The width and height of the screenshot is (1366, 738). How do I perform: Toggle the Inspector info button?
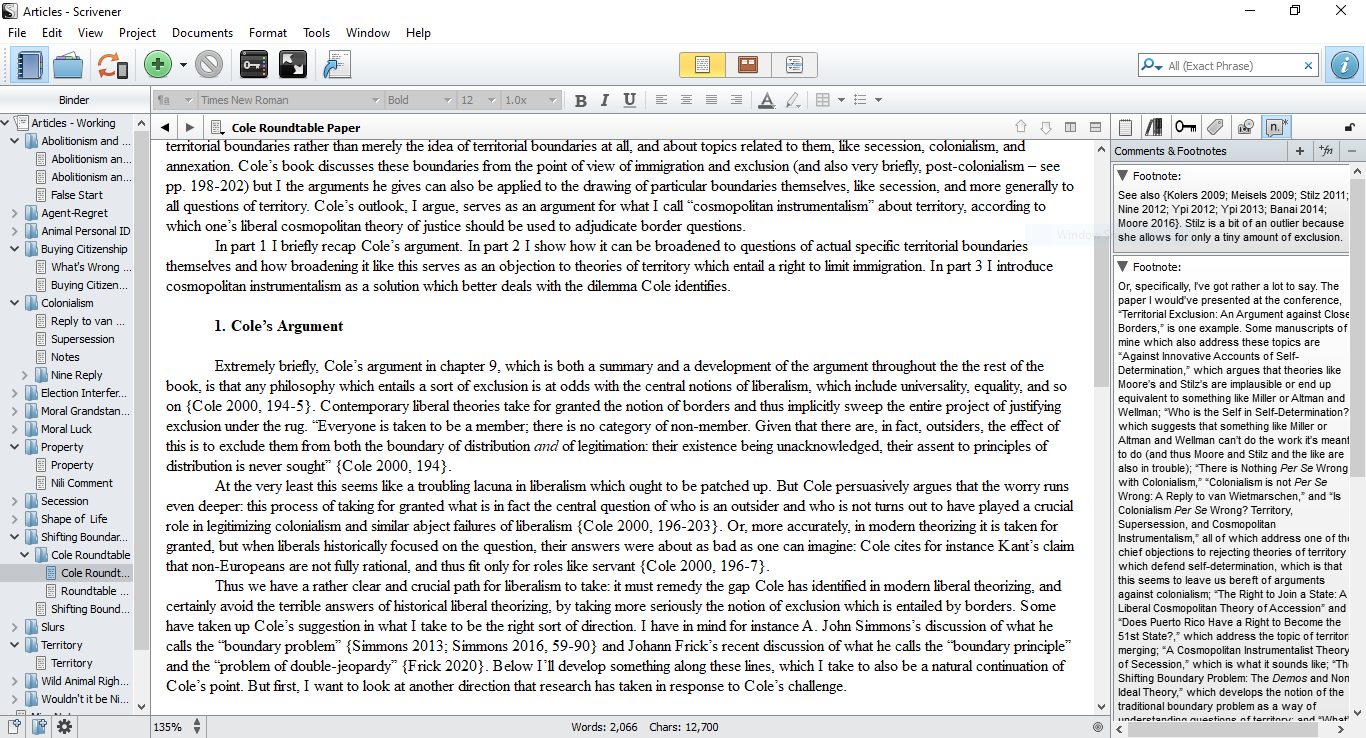pyautogui.click(x=1344, y=65)
